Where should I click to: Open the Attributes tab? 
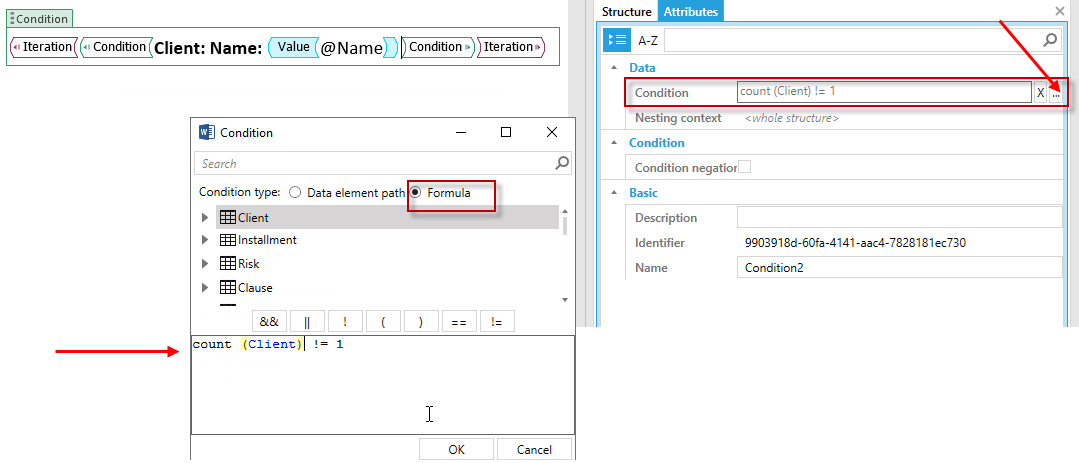pyautogui.click(x=690, y=12)
